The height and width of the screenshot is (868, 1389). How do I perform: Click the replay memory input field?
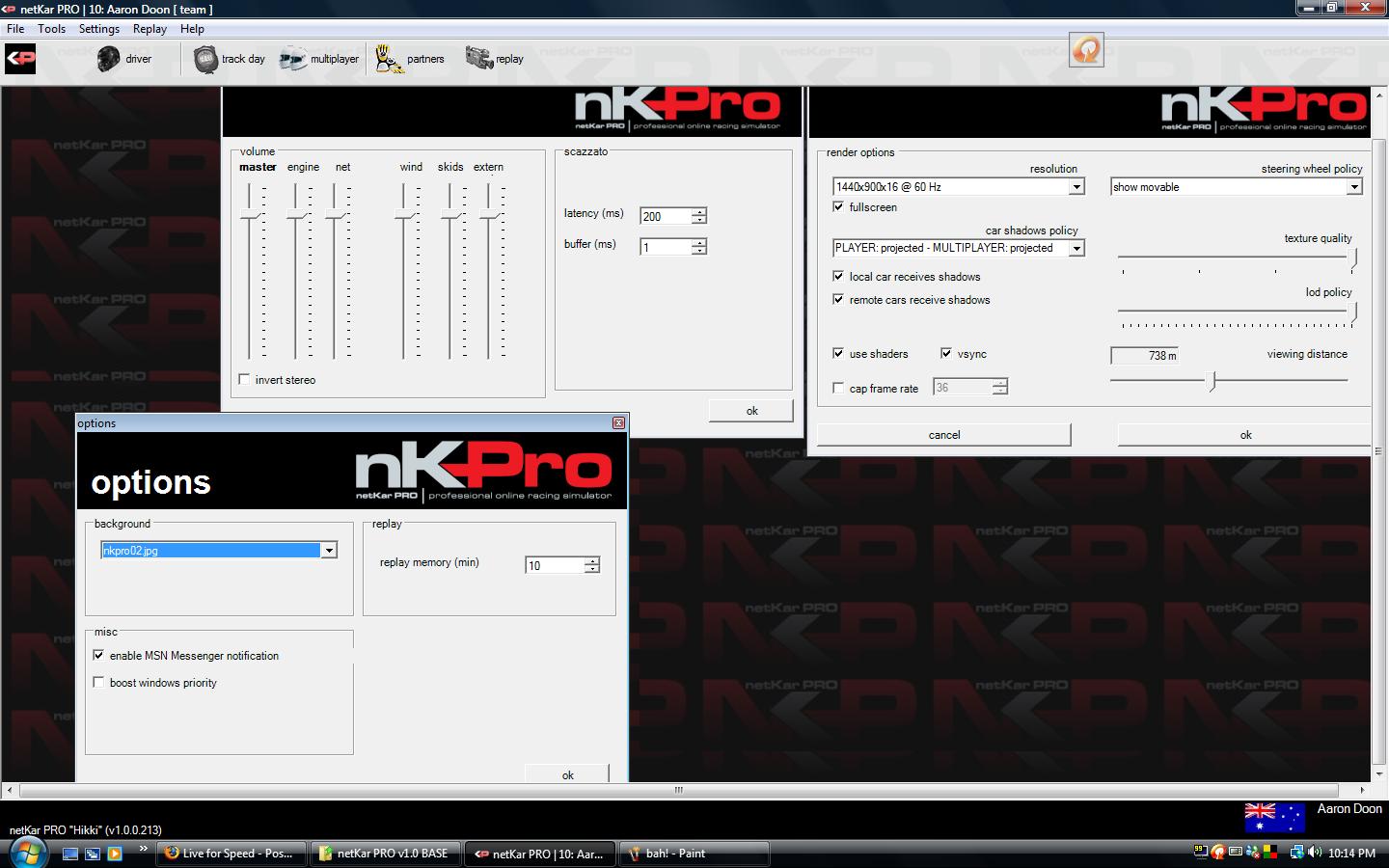click(556, 565)
